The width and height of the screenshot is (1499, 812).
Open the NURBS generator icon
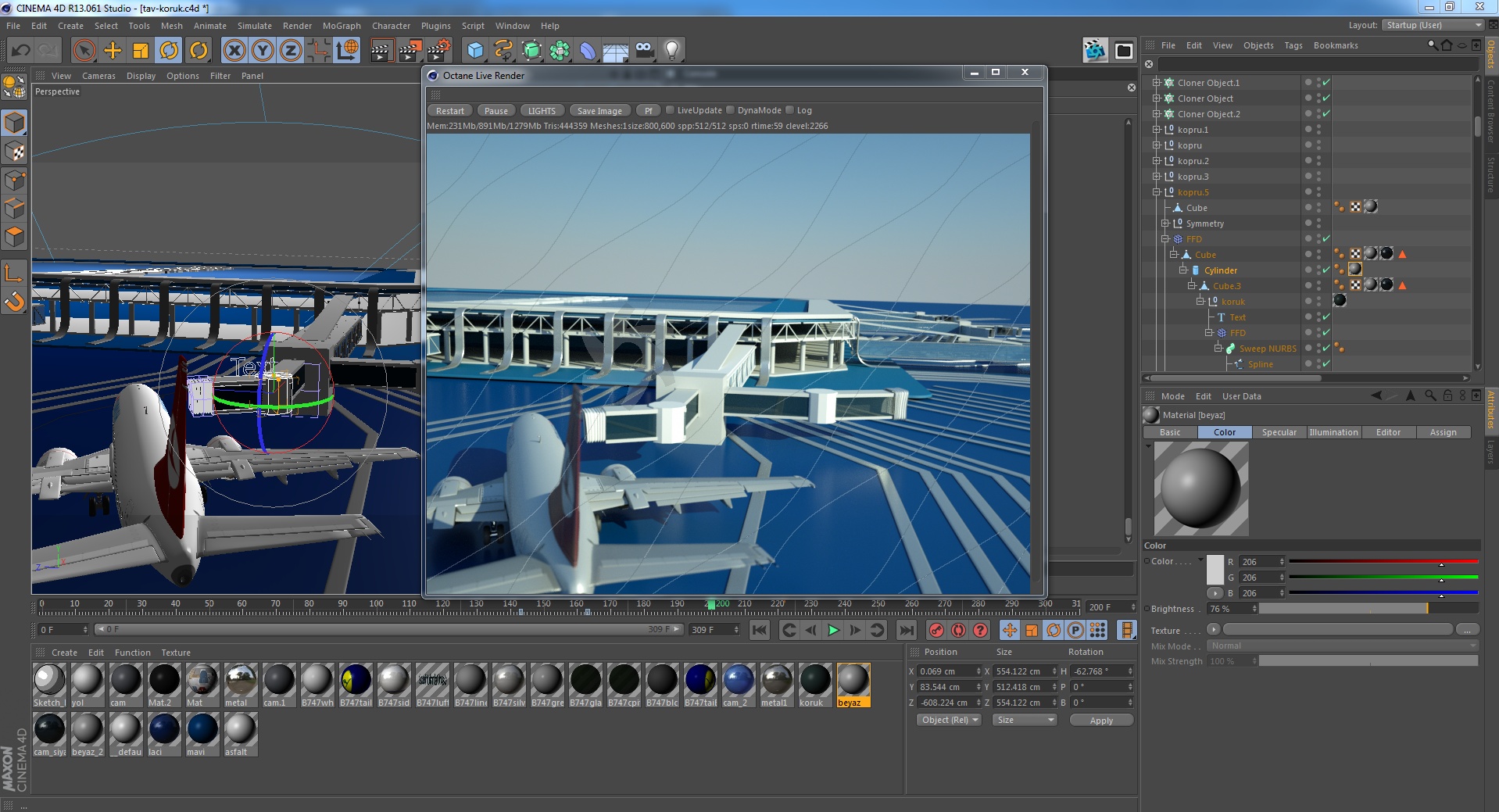(531, 51)
